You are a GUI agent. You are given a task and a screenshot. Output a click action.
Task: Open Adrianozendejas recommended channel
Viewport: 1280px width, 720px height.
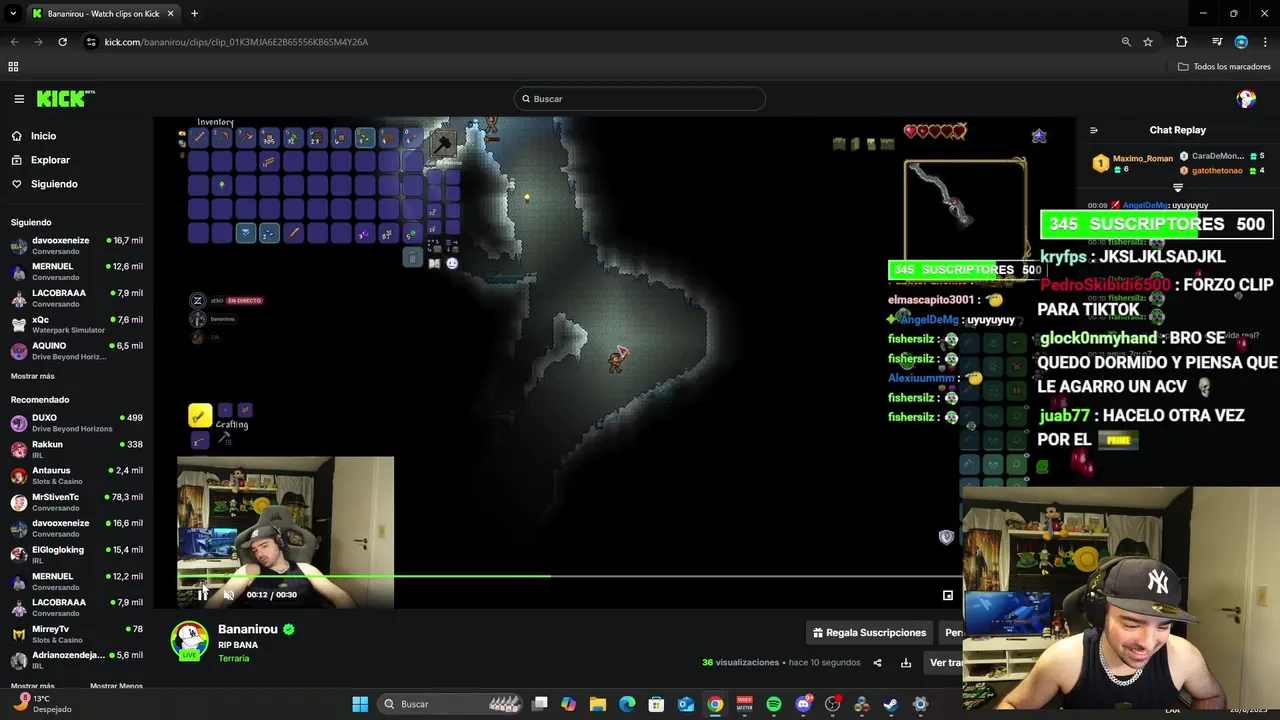point(77,660)
